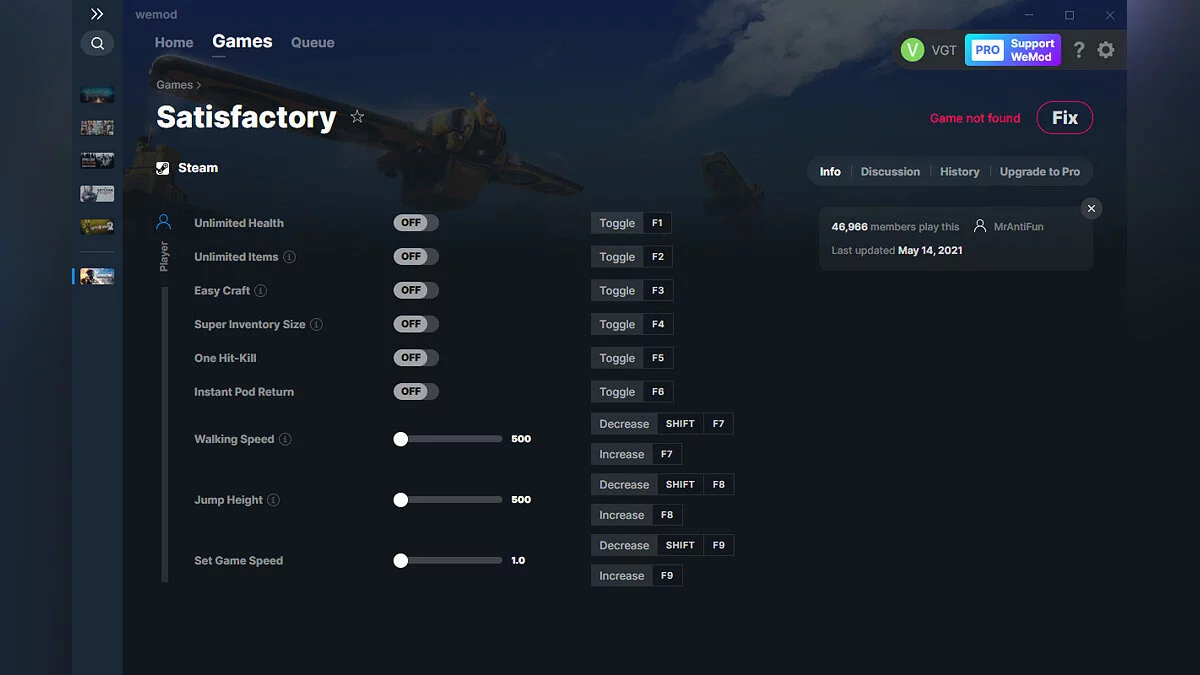Click the PRO Support WeMod button

pos(1013,50)
